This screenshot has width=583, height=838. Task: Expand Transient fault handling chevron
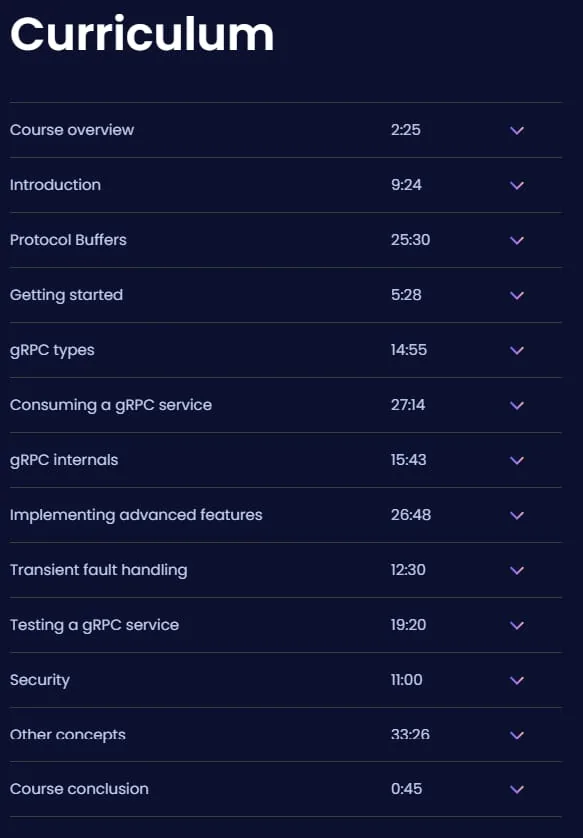point(517,571)
